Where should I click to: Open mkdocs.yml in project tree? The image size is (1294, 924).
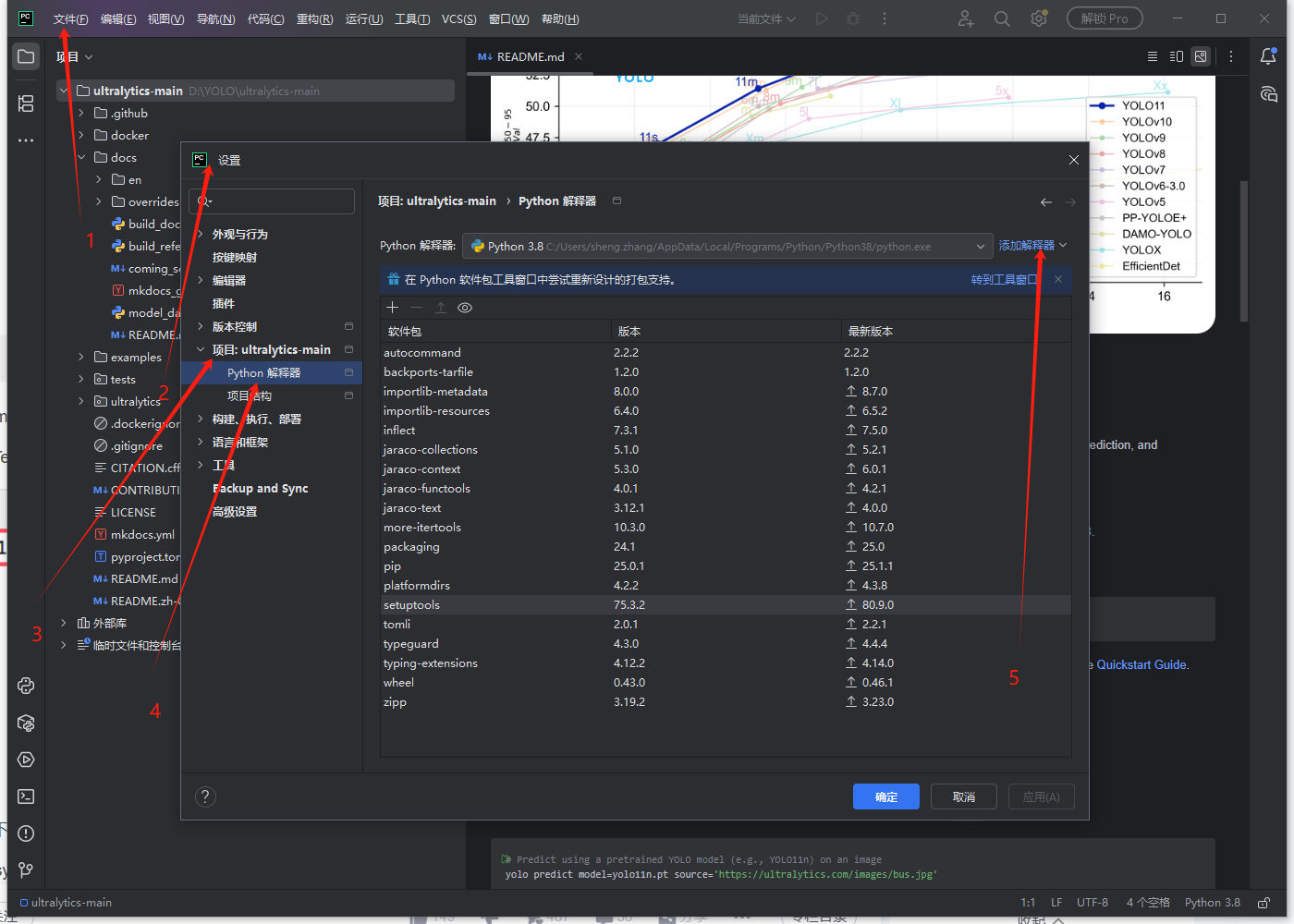click(x=142, y=535)
